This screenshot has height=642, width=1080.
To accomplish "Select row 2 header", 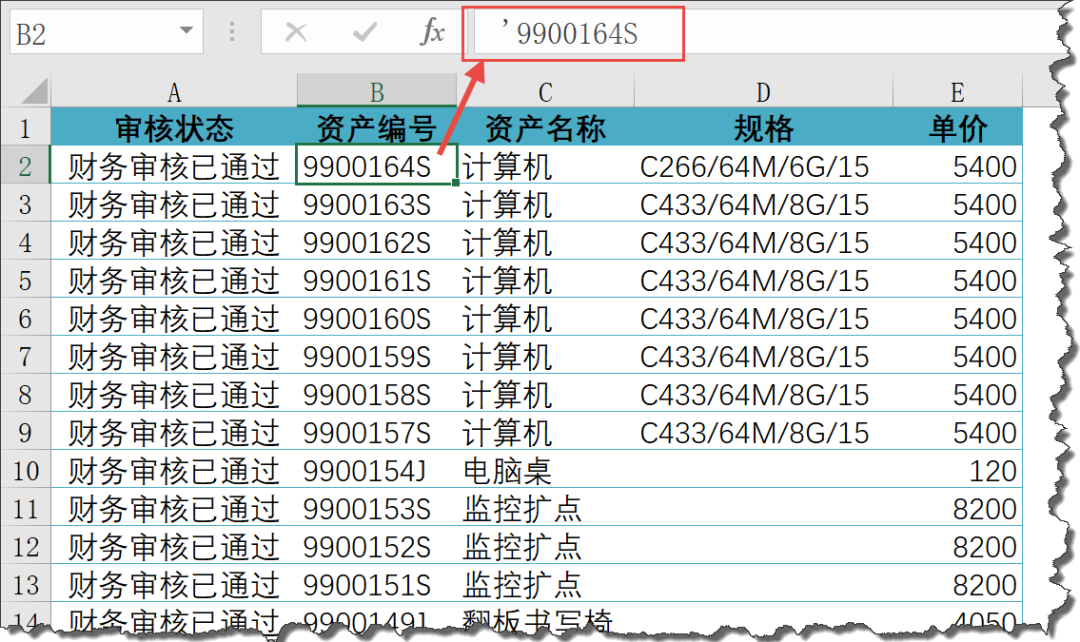I will tap(25, 166).
